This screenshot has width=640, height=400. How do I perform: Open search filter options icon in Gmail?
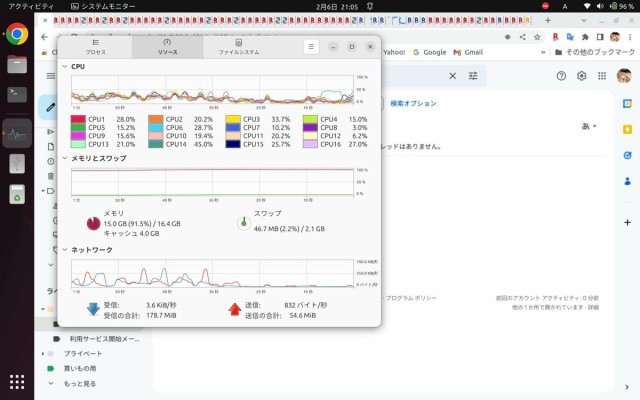click(473, 76)
